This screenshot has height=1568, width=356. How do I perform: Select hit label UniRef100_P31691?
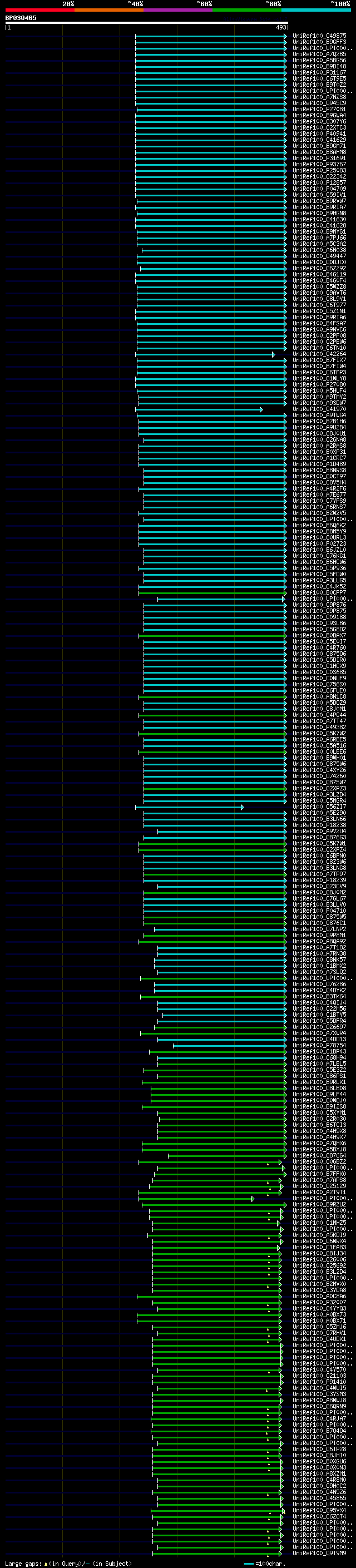pos(319,159)
